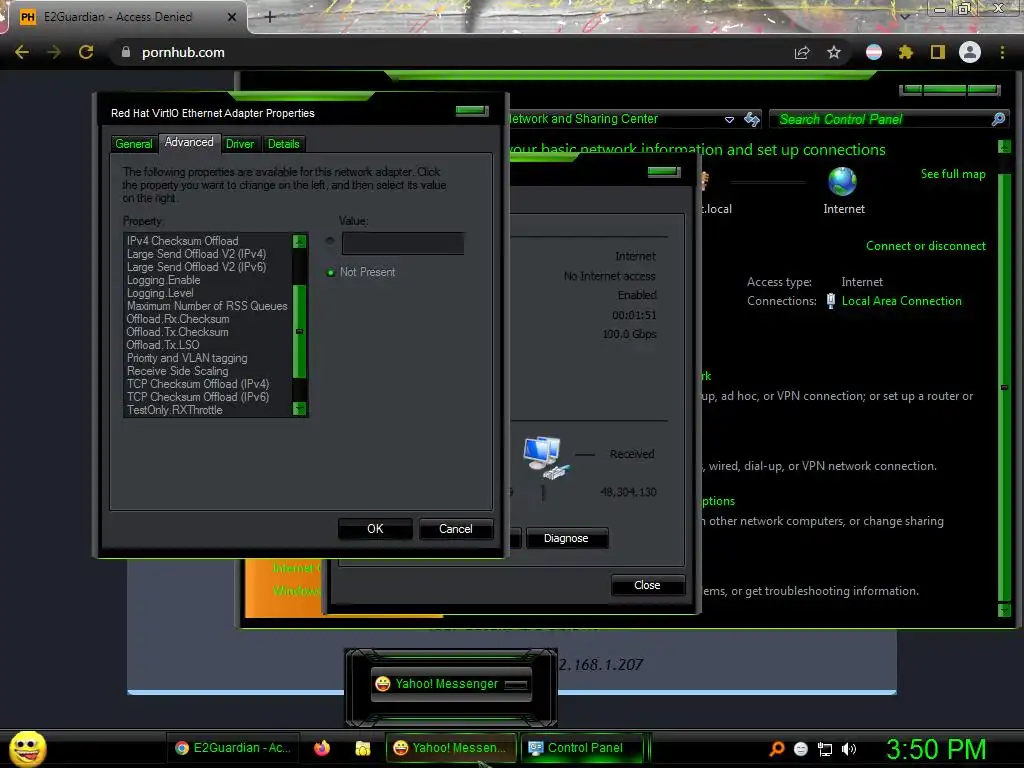Click the share page icon in address bar
Screen dimensions: 1024x768
(x=802, y=53)
